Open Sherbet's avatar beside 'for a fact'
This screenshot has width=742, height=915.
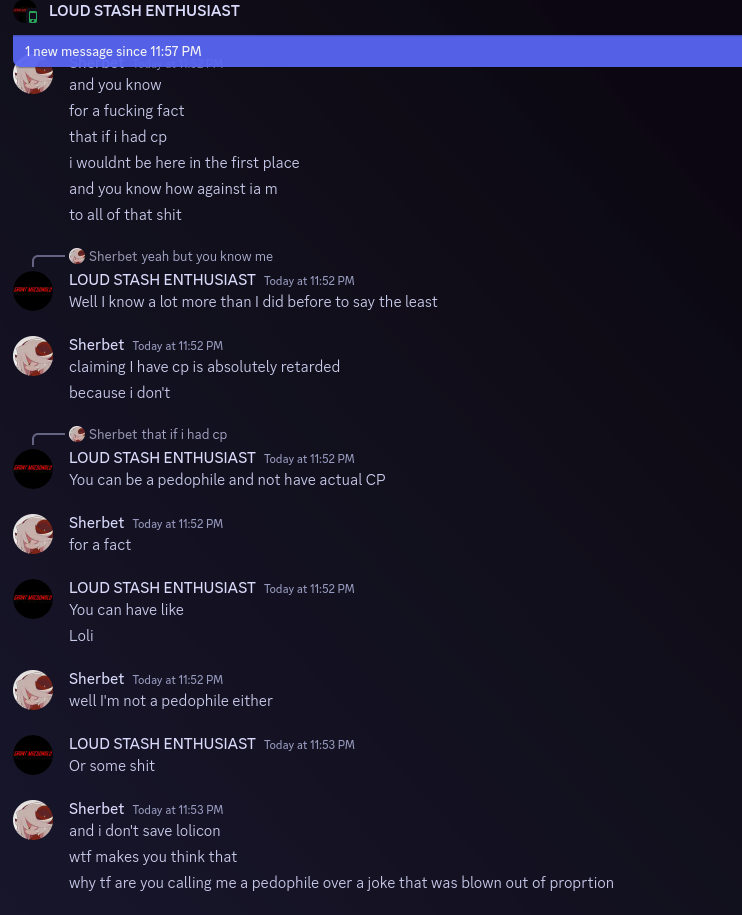coord(33,533)
